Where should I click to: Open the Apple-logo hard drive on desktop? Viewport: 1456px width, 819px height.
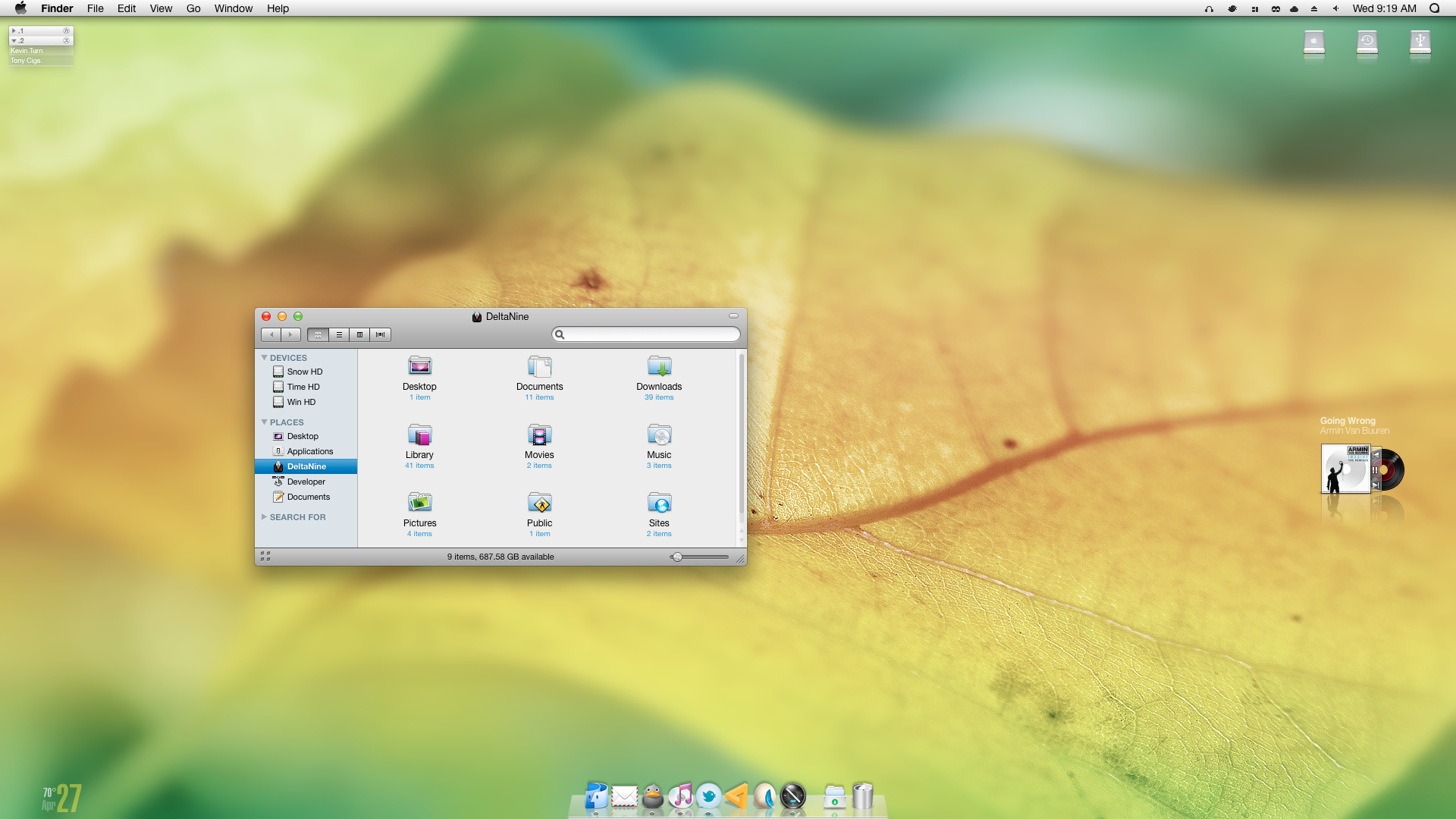tap(1314, 42)
